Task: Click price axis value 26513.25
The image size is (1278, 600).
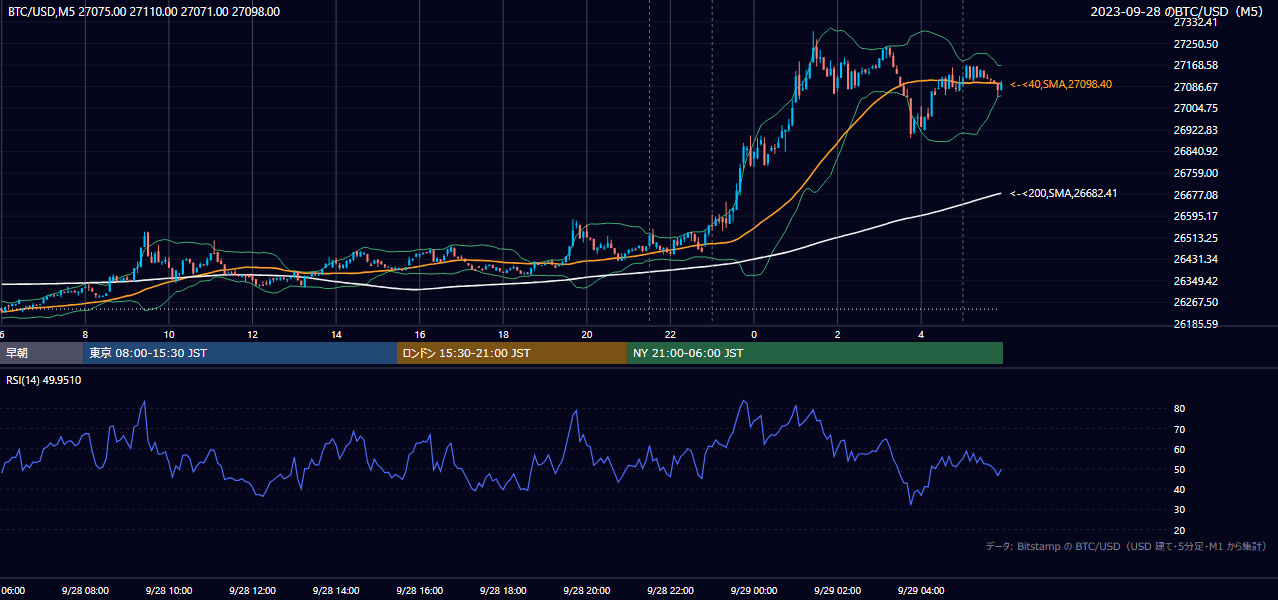Action: click(1195, 238)
